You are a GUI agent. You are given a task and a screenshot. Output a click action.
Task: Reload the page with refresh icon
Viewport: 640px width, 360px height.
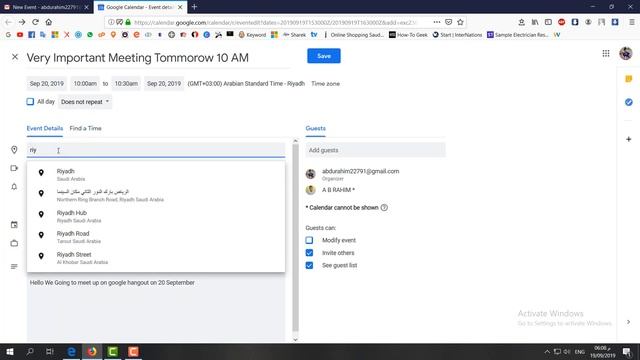click(35, 22)
